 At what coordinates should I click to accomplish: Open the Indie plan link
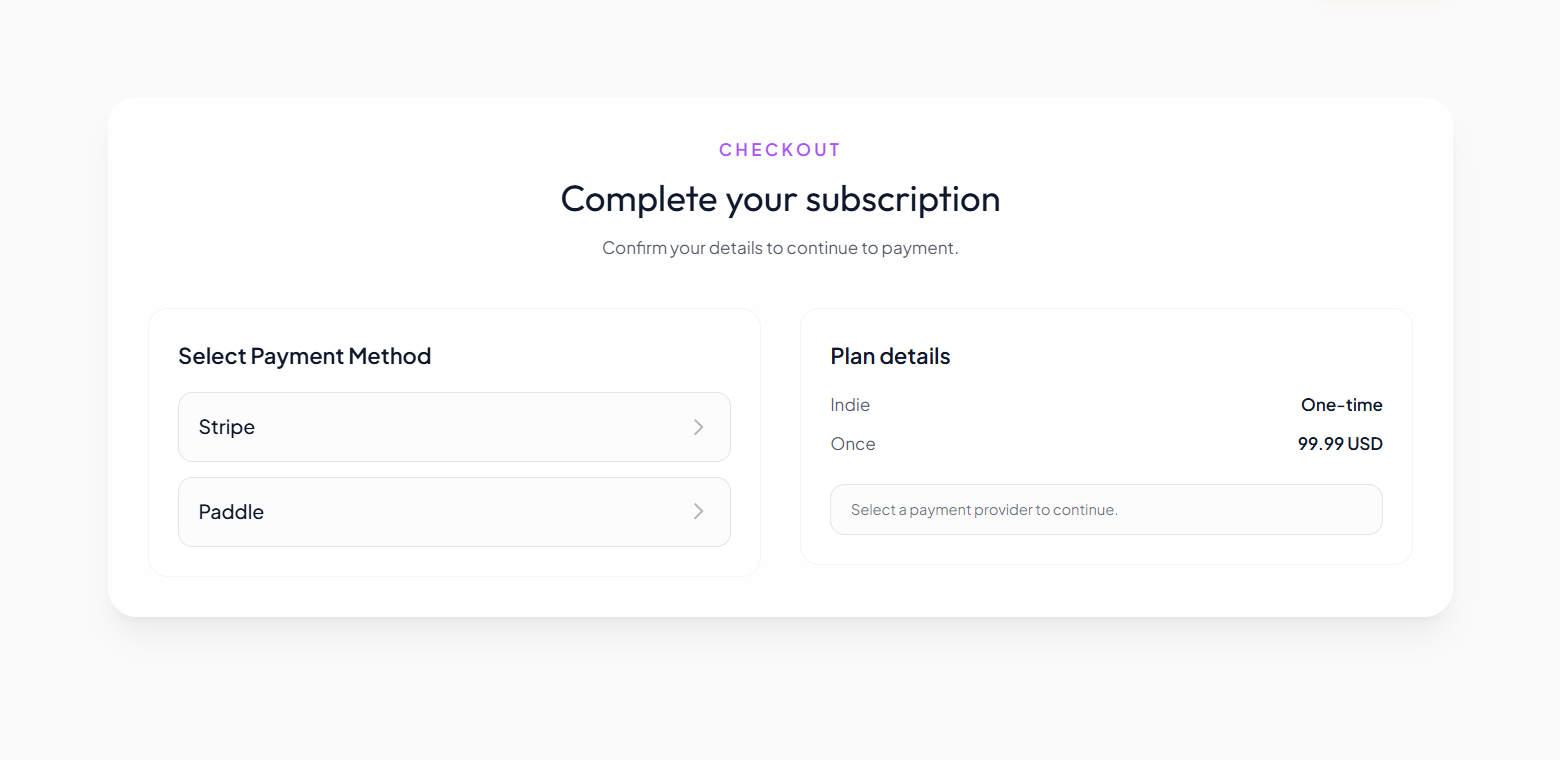849,404
